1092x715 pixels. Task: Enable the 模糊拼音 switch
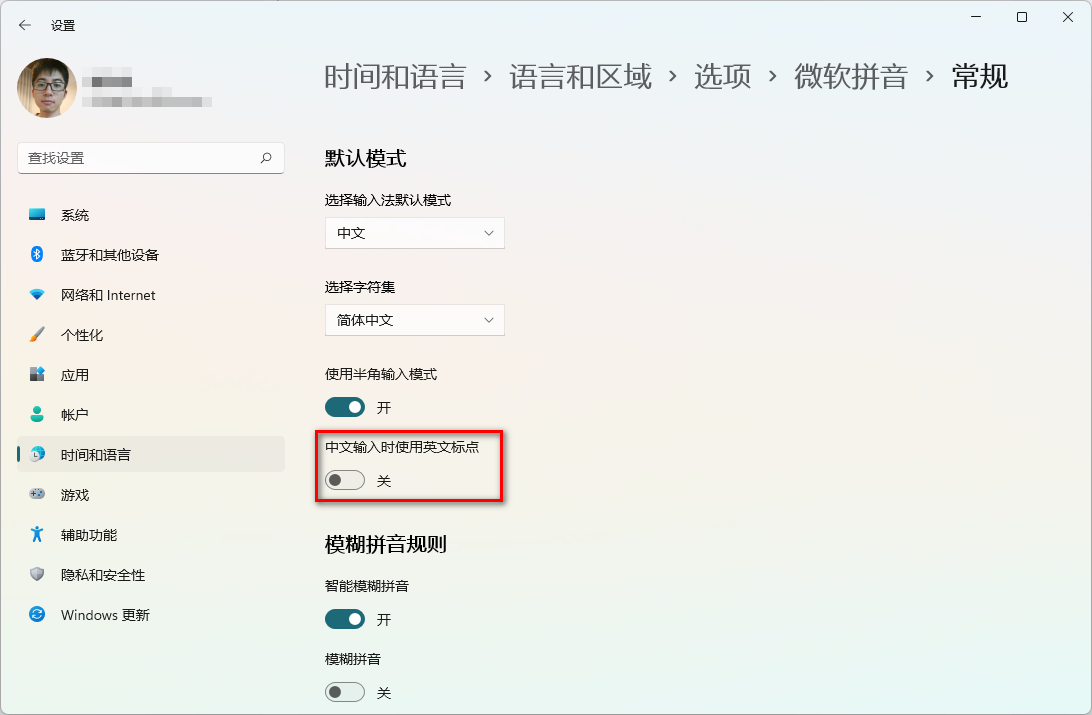(x=345, y=692)
